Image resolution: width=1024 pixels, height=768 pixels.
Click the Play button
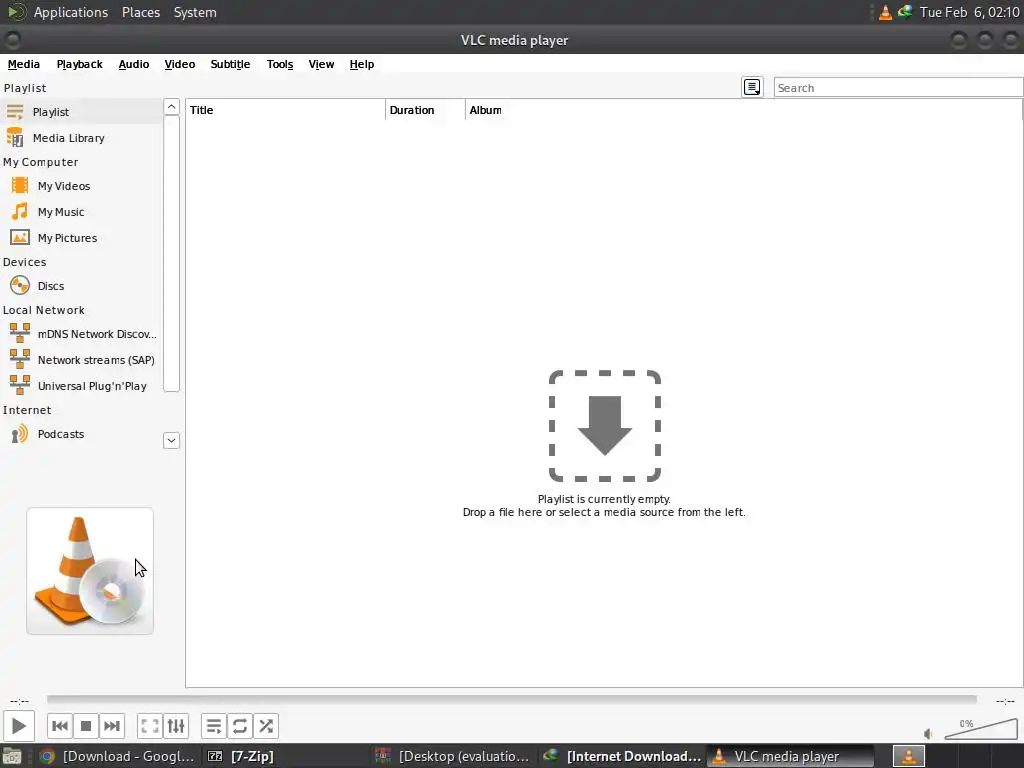tap(18, 726)
